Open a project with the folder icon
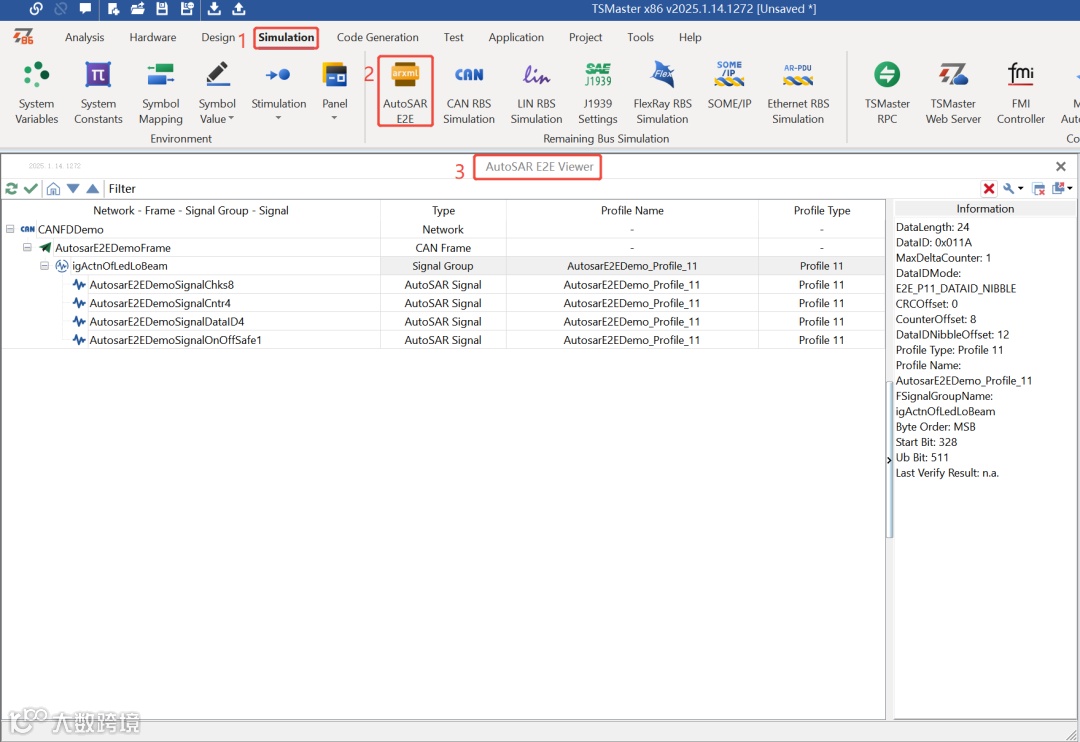The width and height of the screenshot is (1080, 742). [138, 9]
